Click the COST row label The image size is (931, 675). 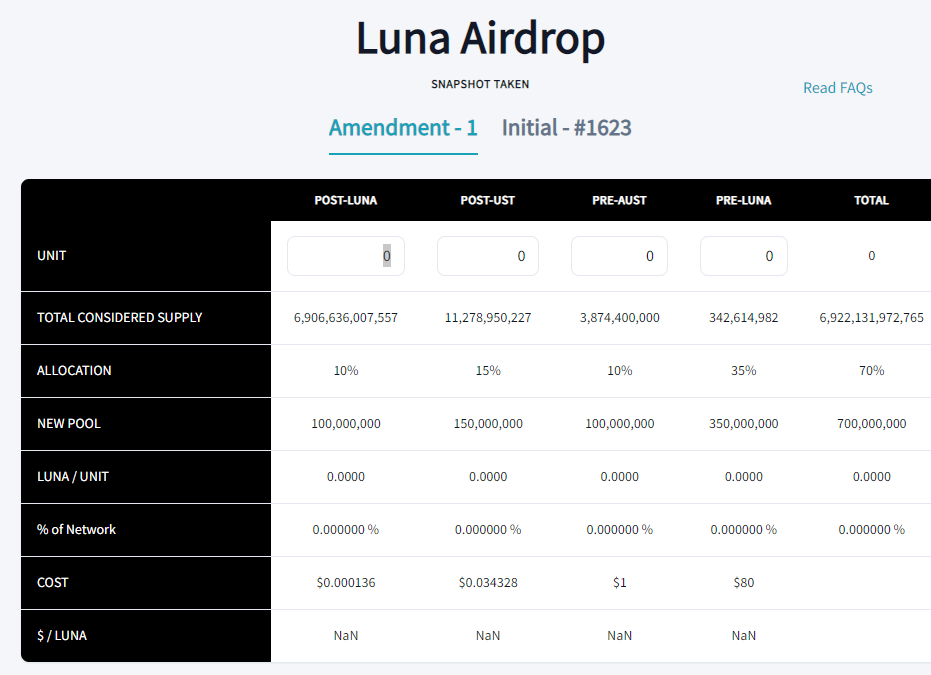53,582
